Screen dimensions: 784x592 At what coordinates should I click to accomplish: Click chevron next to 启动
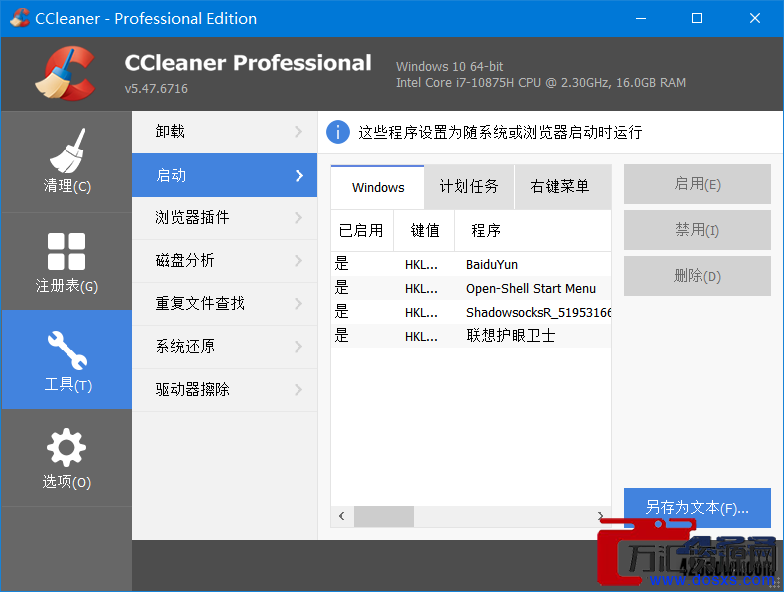coord(299,176)
